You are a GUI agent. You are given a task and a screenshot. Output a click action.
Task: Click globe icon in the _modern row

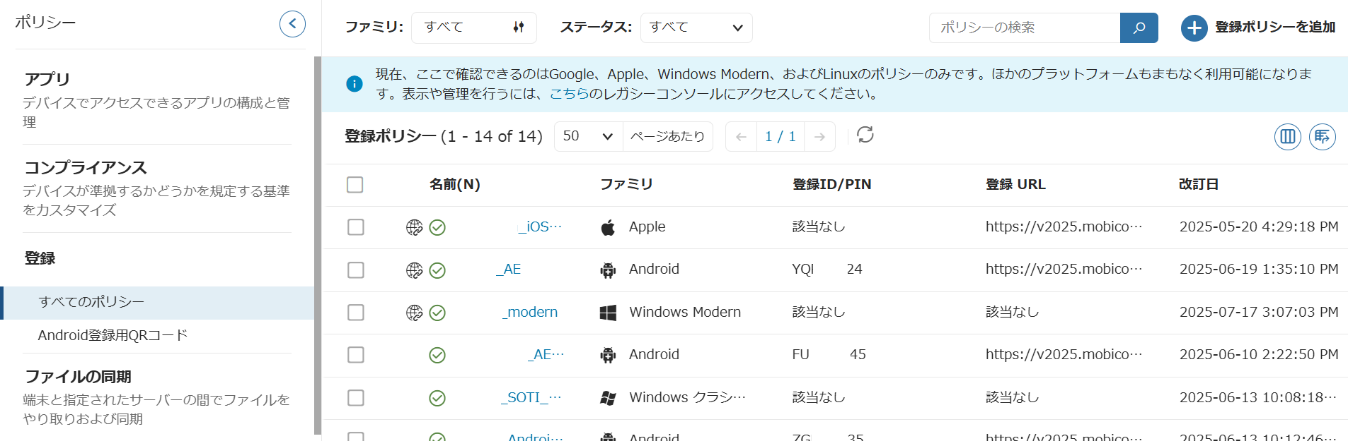414,312
